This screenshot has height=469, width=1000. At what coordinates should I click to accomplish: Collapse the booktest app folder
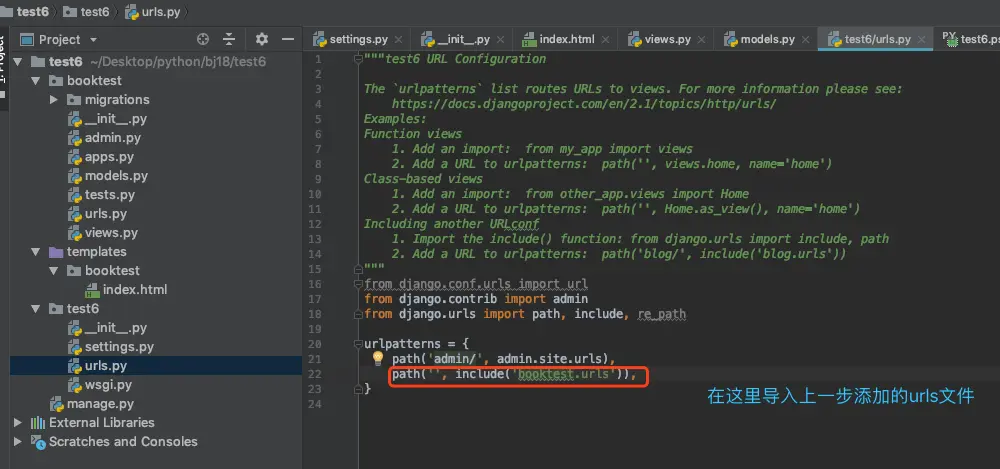click(x=36, y=81)
